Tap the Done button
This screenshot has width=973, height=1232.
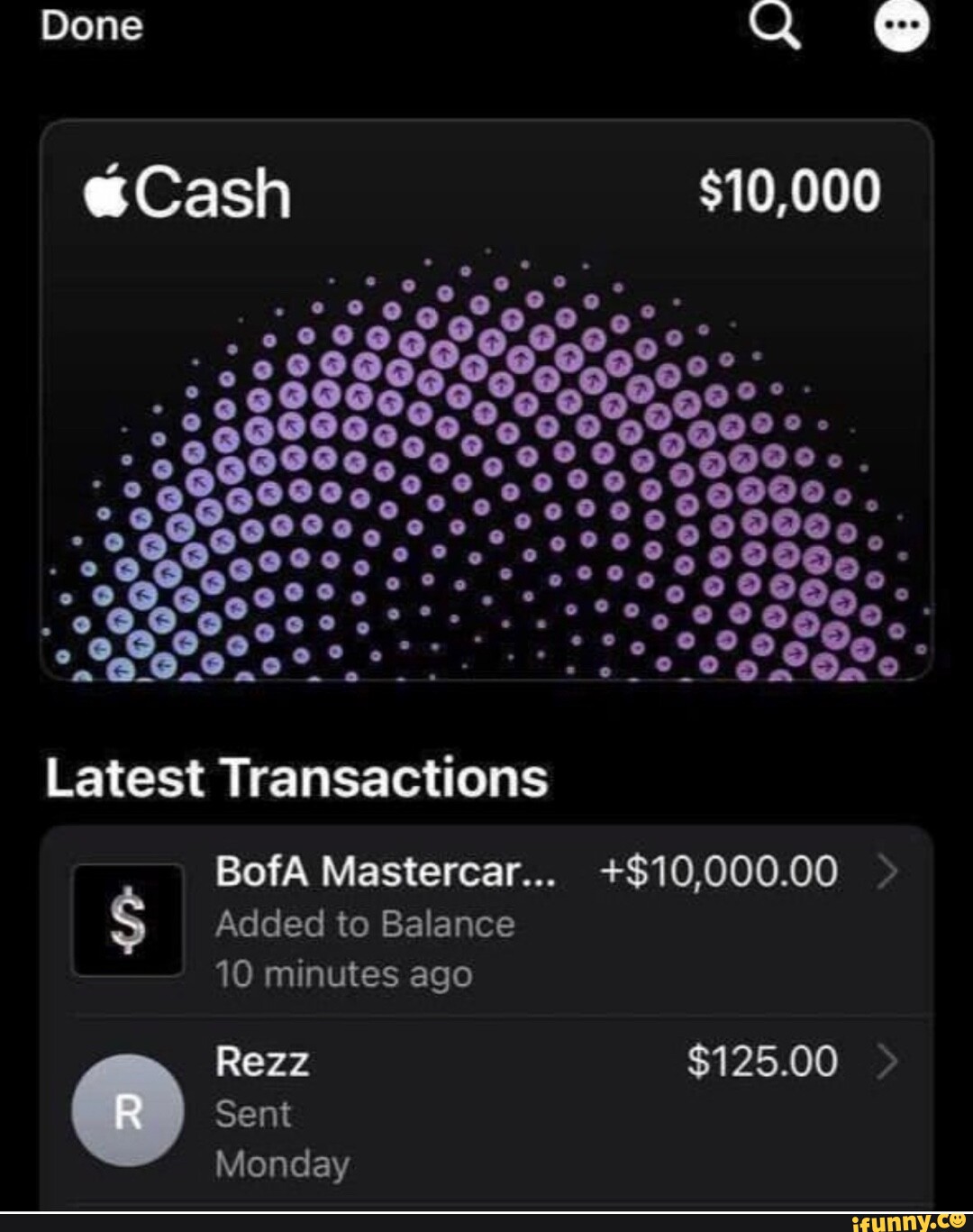pyautogui.click(x=92, y=26)
